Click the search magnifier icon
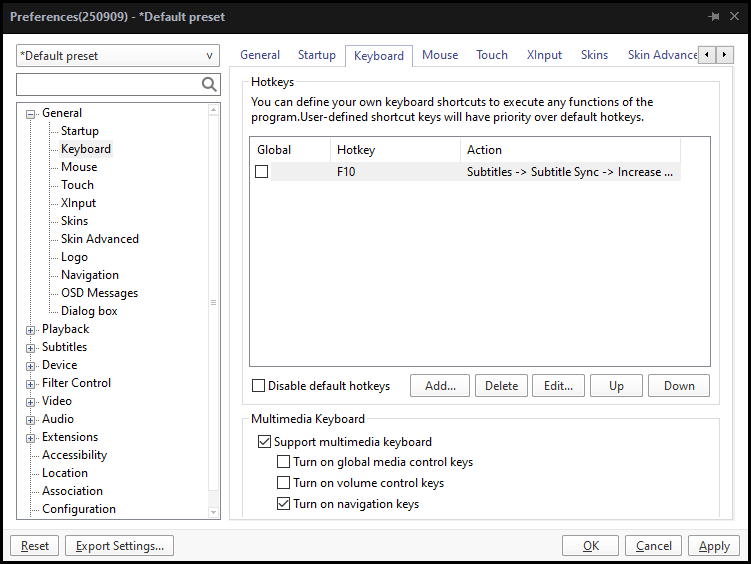 209,84
